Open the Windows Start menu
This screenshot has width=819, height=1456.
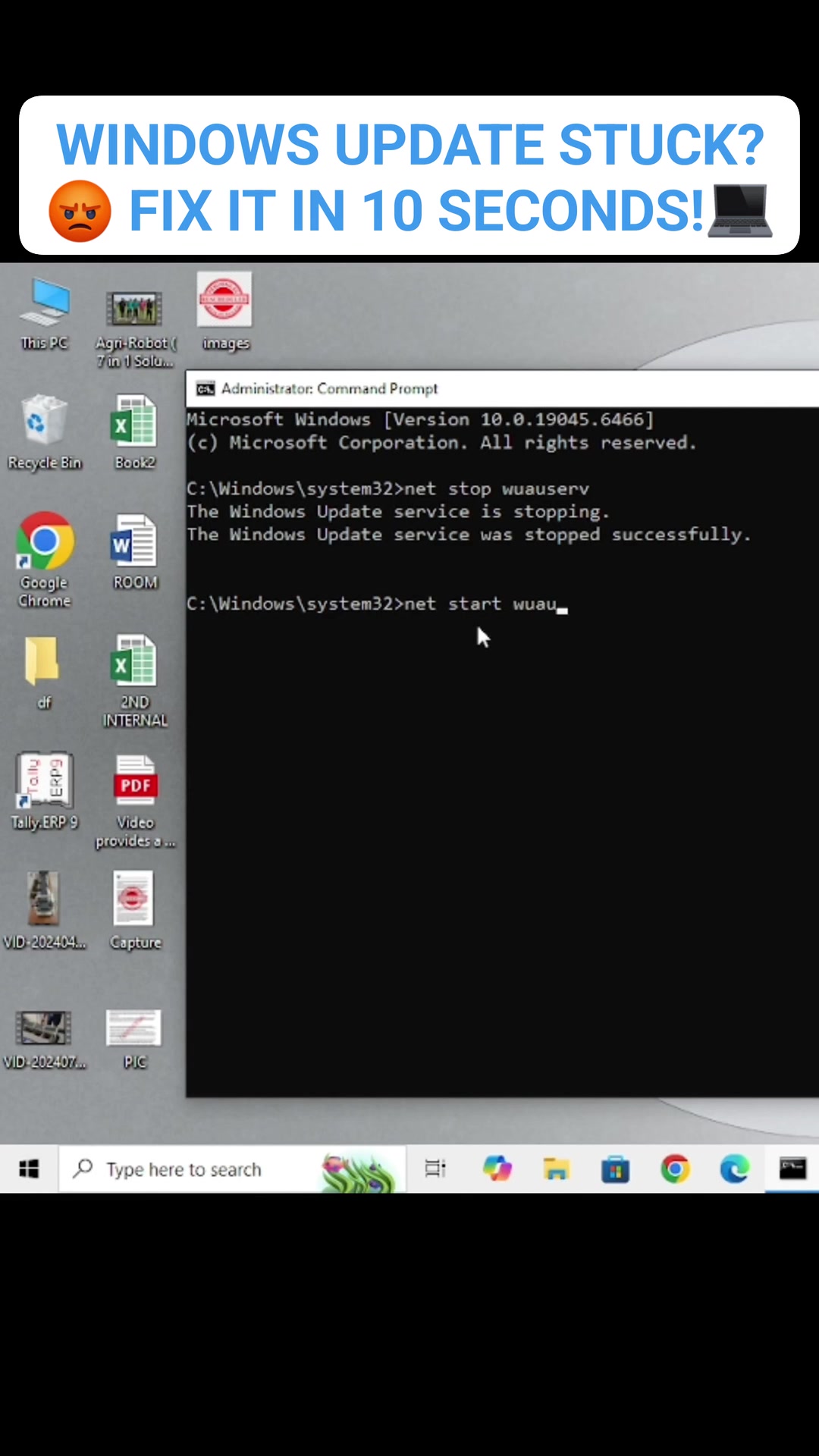[29, 1169]
